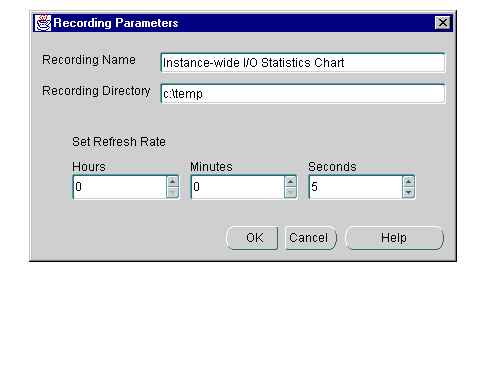Click the 'Minutes' label
Image resolution: width=487 pixels, height=375 pixels.
211,167
